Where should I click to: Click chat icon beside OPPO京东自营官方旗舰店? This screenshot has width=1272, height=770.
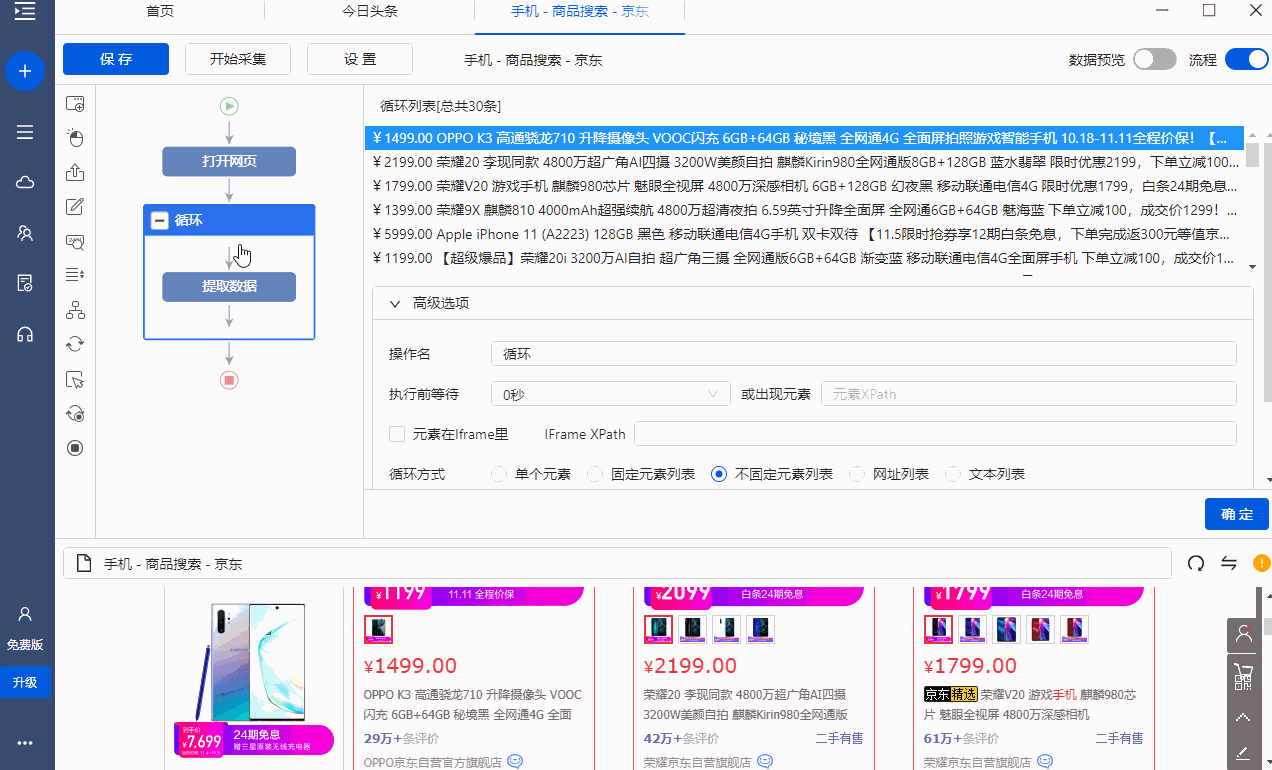coord(515,761)
